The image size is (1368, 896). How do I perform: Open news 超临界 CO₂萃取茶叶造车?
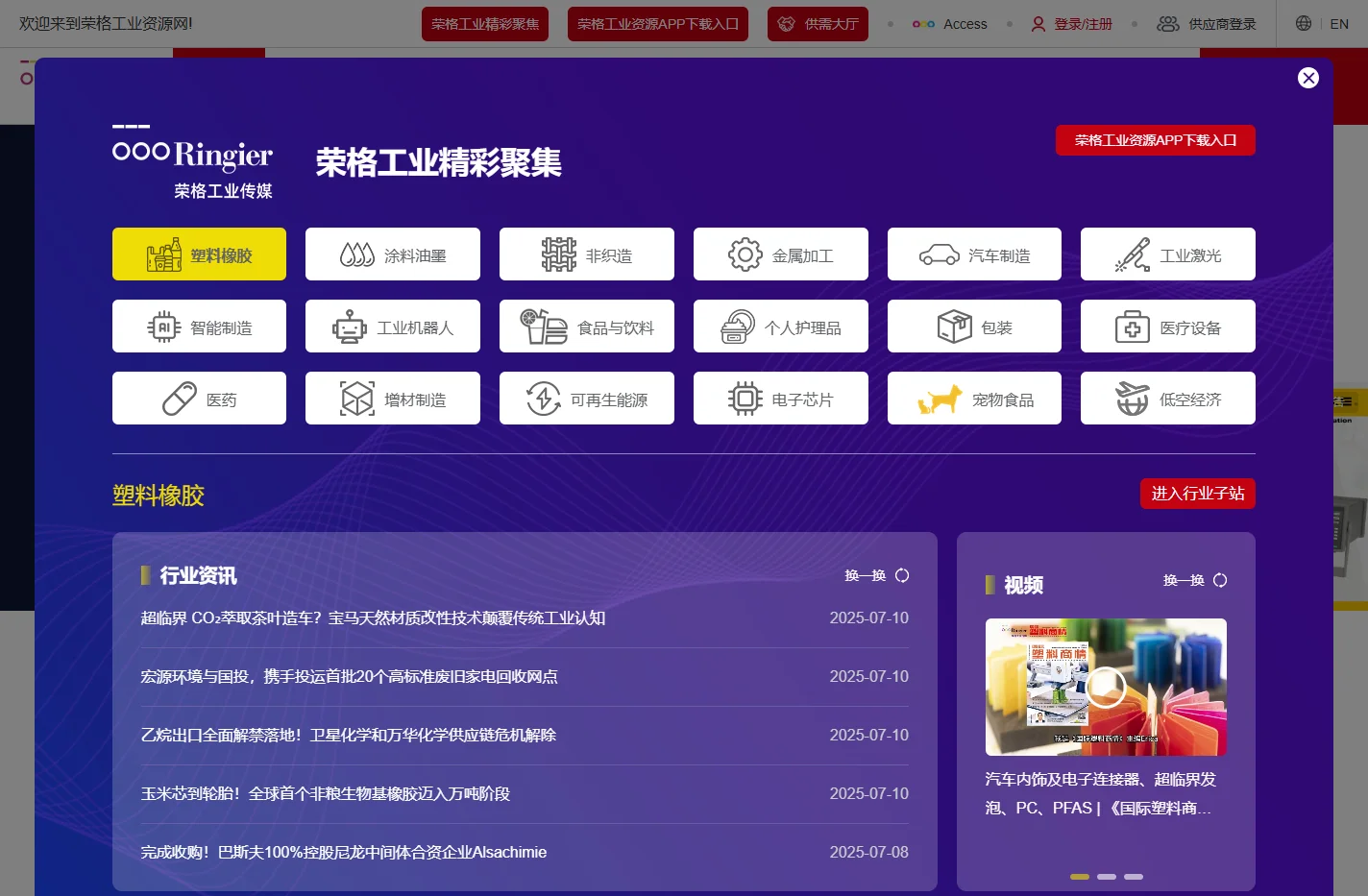(x=373, y=618)
